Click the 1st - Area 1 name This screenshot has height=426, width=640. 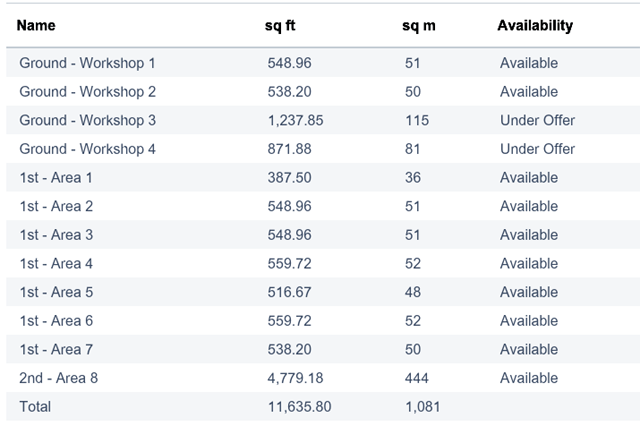[56, 178]
